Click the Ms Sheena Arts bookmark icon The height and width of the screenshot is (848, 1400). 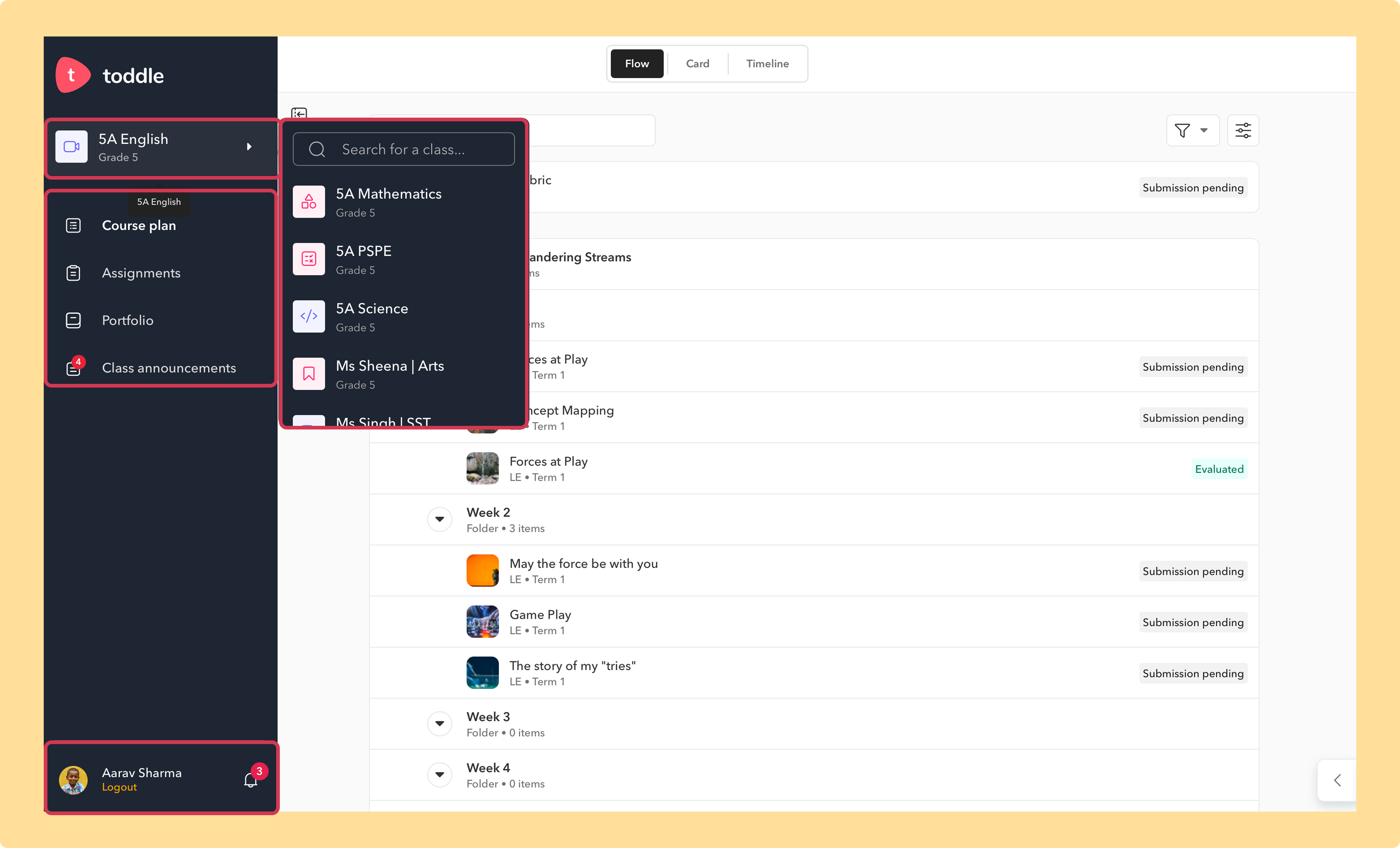point(309,374)
